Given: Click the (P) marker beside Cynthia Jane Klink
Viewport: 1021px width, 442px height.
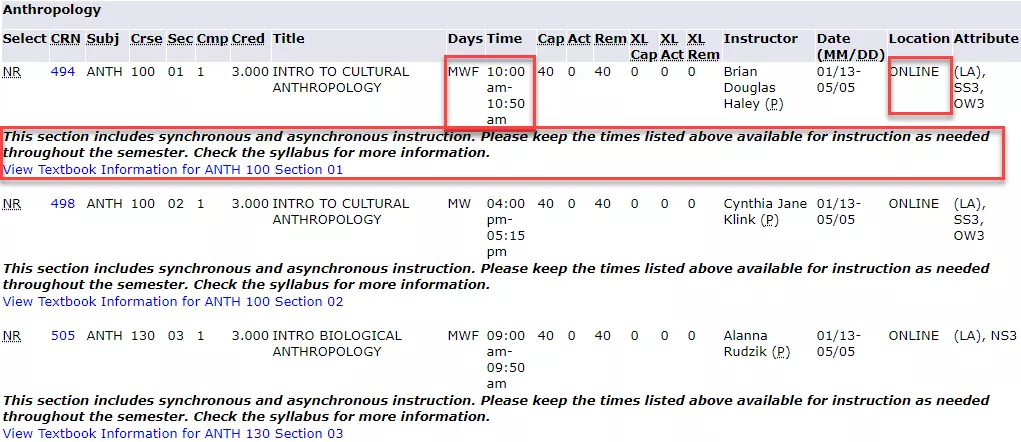Looking at the screenshot, I should [770, 220].
